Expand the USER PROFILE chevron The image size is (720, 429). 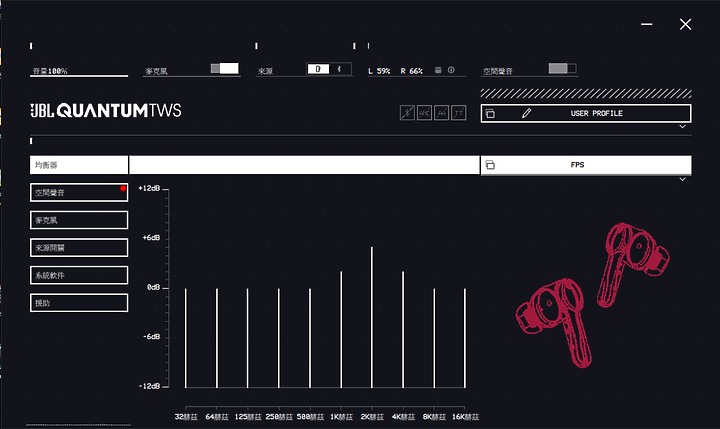(x=683, y=127)
